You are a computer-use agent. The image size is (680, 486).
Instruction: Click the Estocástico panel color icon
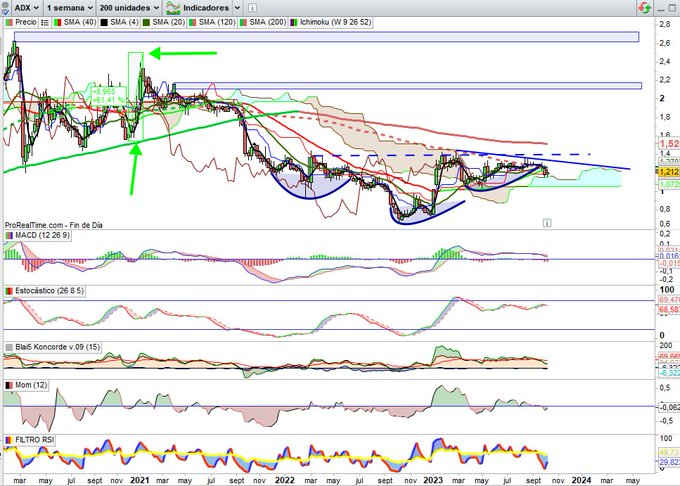click(9, 291)
